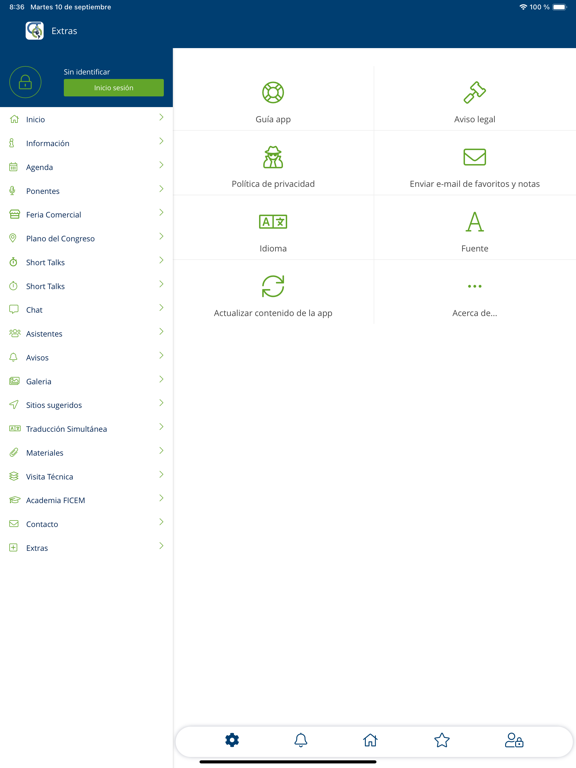576x768 pixels.
Task: Select the Idioma translation icon
Action: (x=273, y=222)
